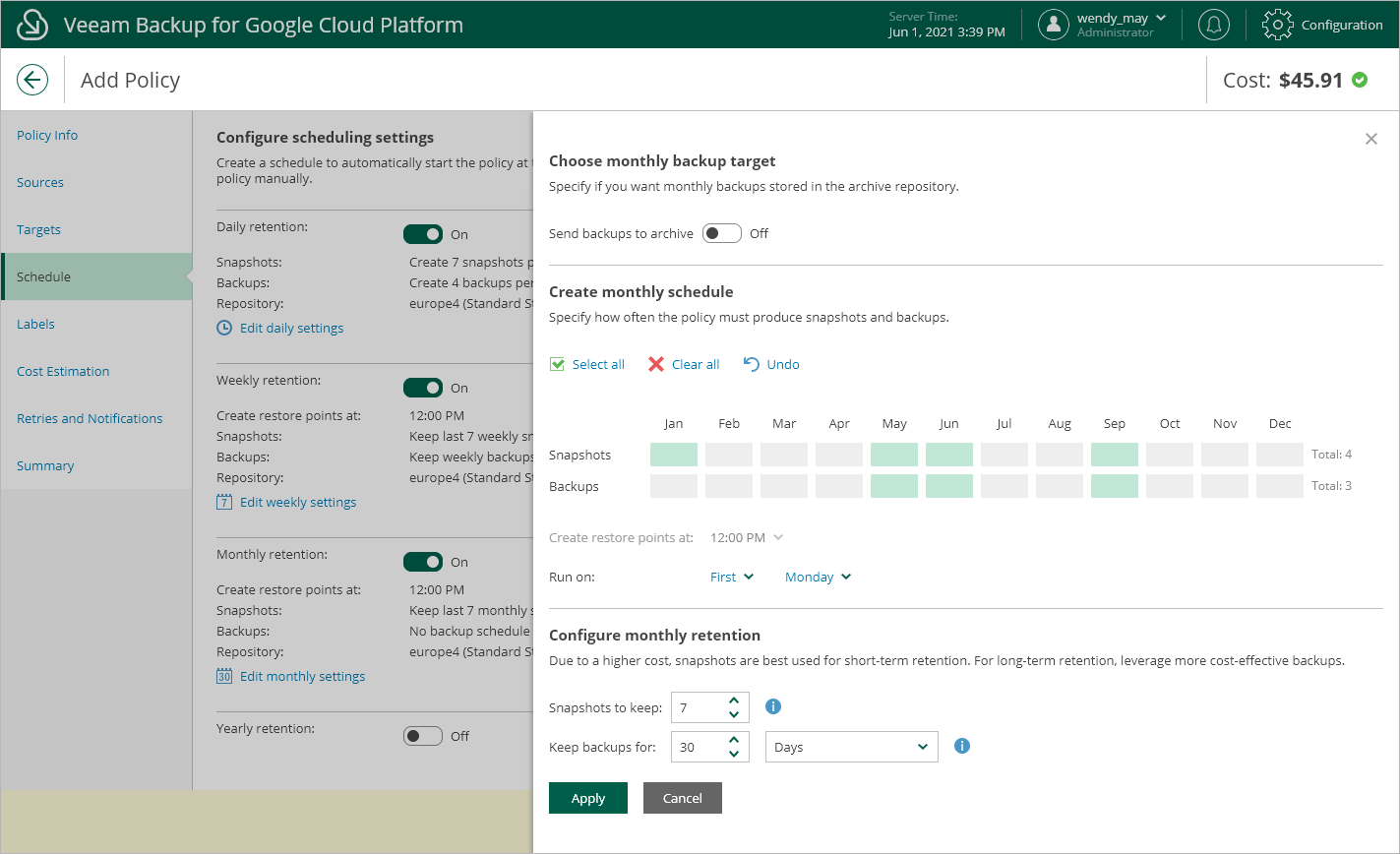Image resolution: width=1400 pixels, height=854 pixels.
Task: Toggle Weekly retention switch
Action: pos(423,388)
